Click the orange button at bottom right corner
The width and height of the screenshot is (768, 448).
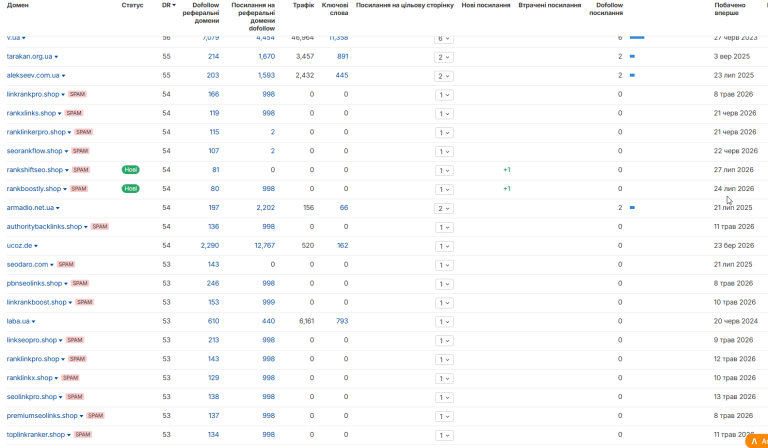coord(757,441)
